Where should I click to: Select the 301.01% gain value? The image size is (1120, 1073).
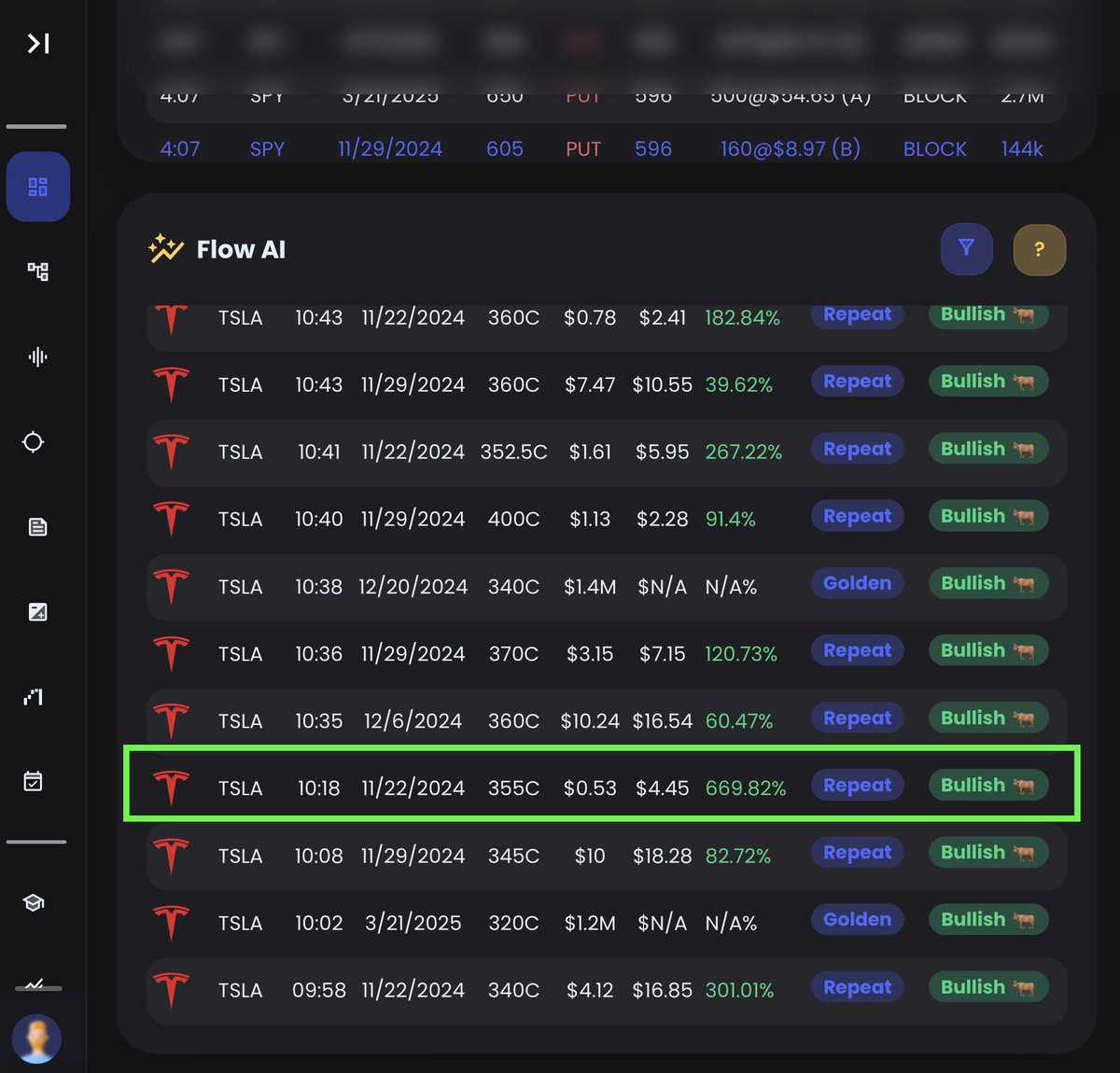point(739,990)
